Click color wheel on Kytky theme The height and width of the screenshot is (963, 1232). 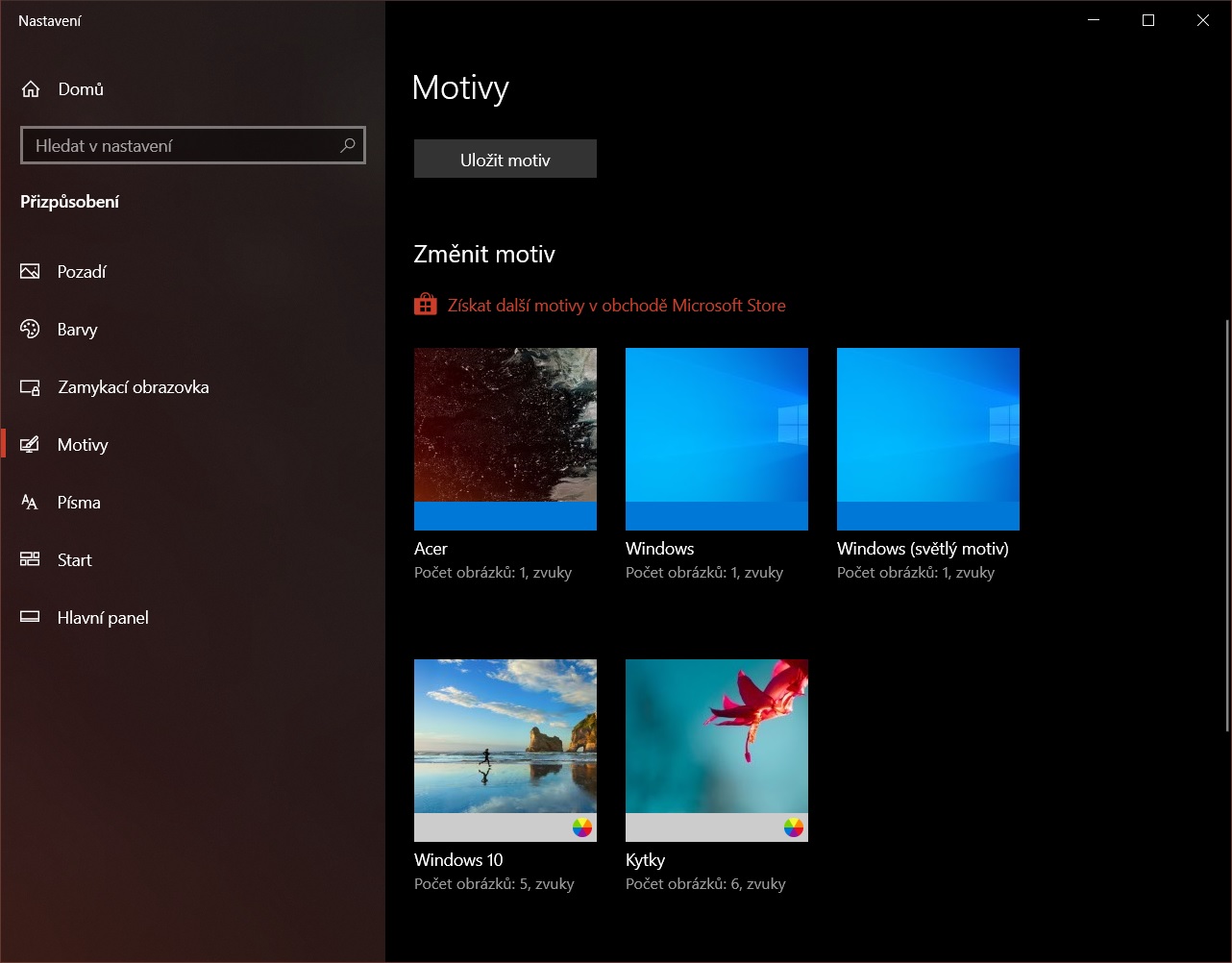[x=794, y=827]
